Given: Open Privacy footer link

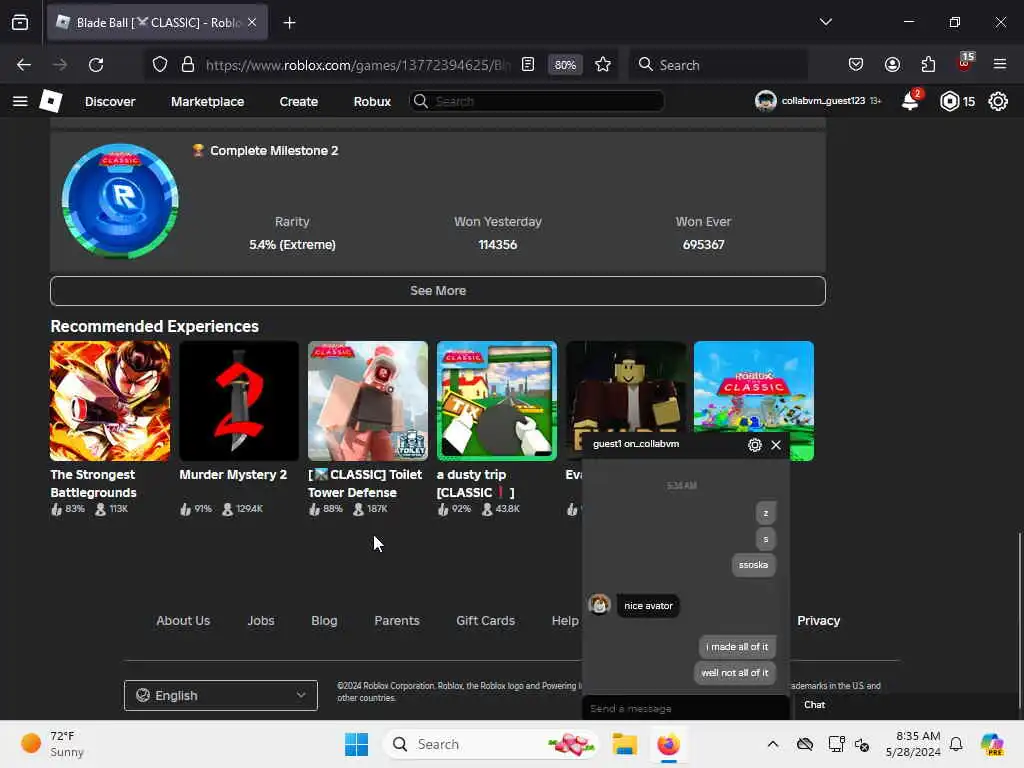Looking at the screenshot, I should [818, 620].
